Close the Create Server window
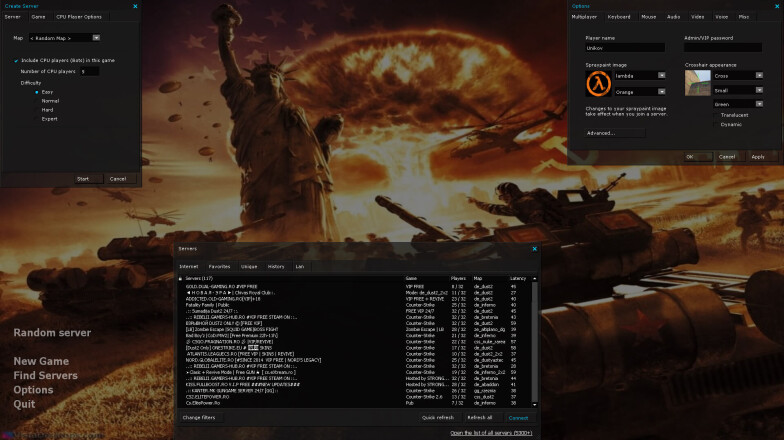The height and width of the screenshot is (440, 784). (x=136, y=6)
